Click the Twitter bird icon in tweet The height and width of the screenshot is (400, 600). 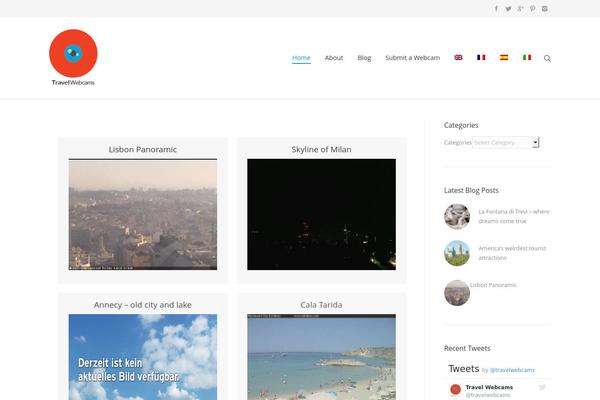(542, 387)
